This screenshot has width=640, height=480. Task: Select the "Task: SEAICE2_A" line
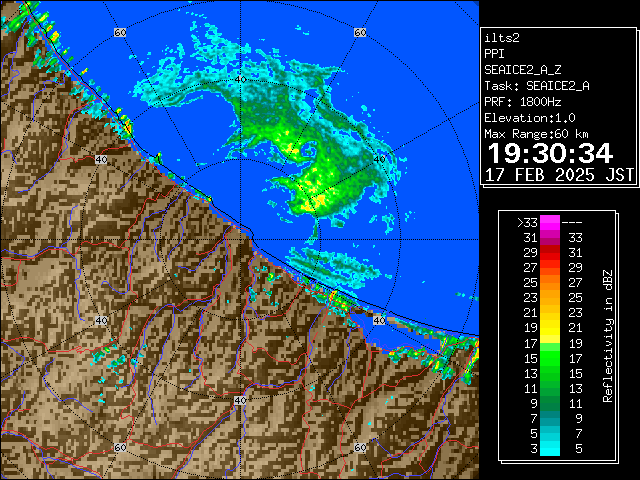pyautogui.click(x=537, y=86)
